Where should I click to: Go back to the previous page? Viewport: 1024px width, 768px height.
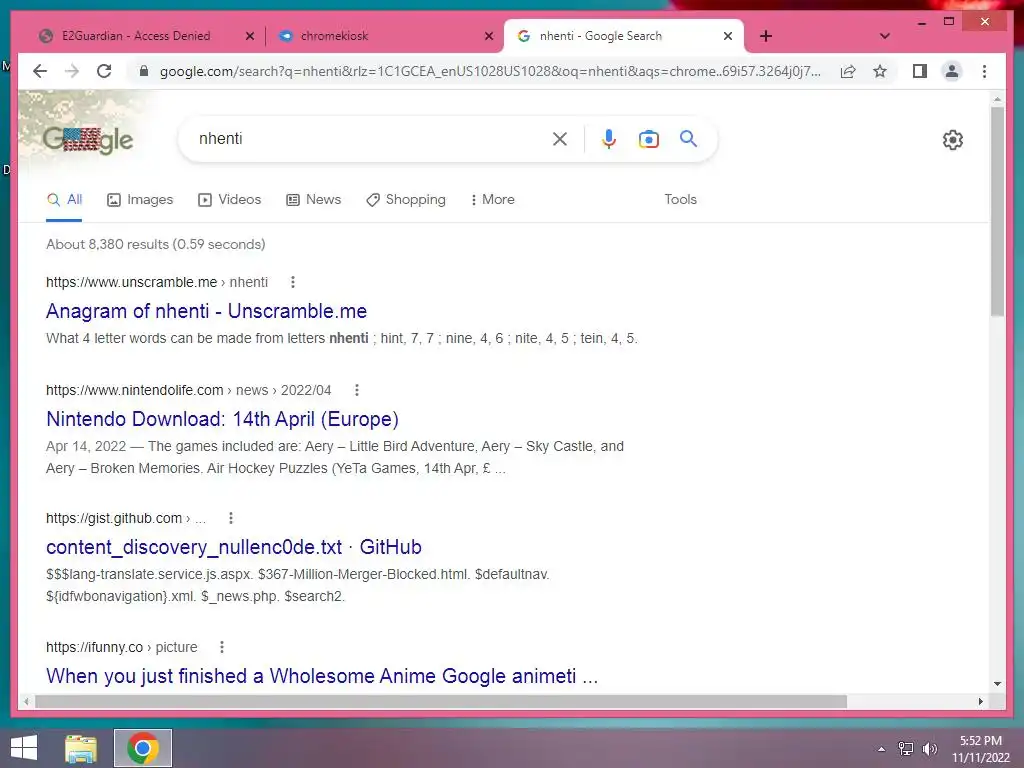coord(40,71)
